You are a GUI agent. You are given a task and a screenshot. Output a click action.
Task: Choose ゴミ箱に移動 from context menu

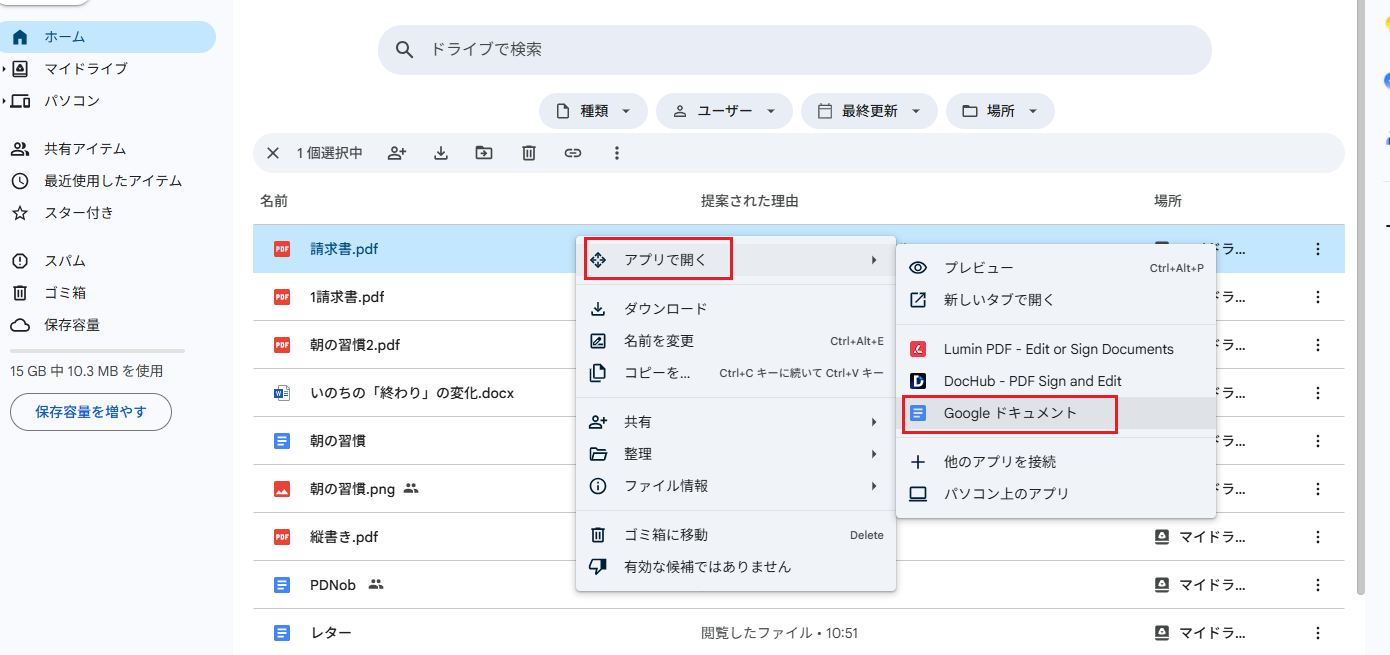point(736,535)
